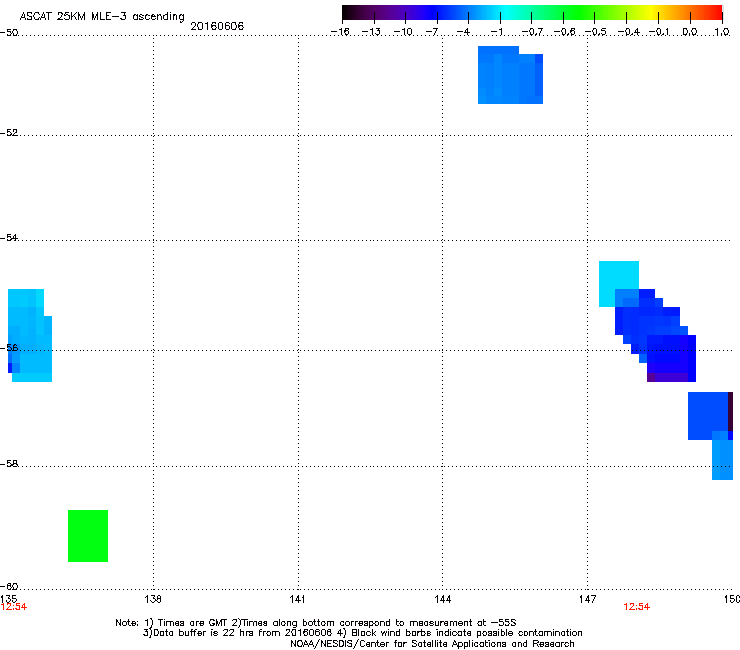Viewport: 740px width, 650px height.
Task: Pick the black end of the color bar
Action: [348, 12]
